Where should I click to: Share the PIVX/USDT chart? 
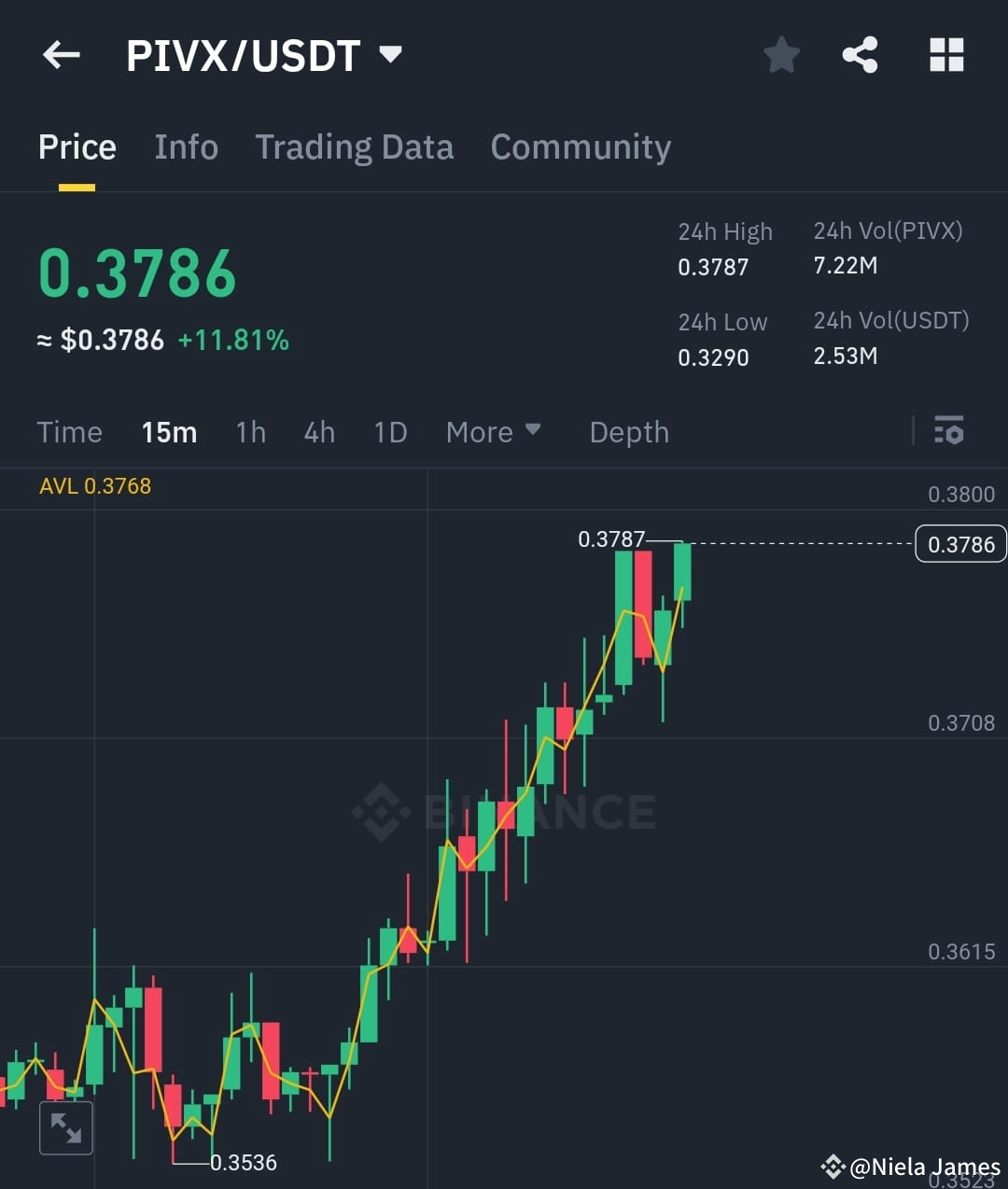860,55
